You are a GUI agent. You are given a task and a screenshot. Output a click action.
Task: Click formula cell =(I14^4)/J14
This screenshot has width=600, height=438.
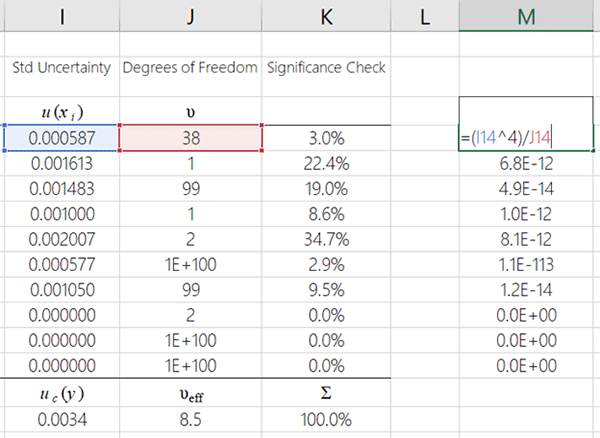coord(526,138)
